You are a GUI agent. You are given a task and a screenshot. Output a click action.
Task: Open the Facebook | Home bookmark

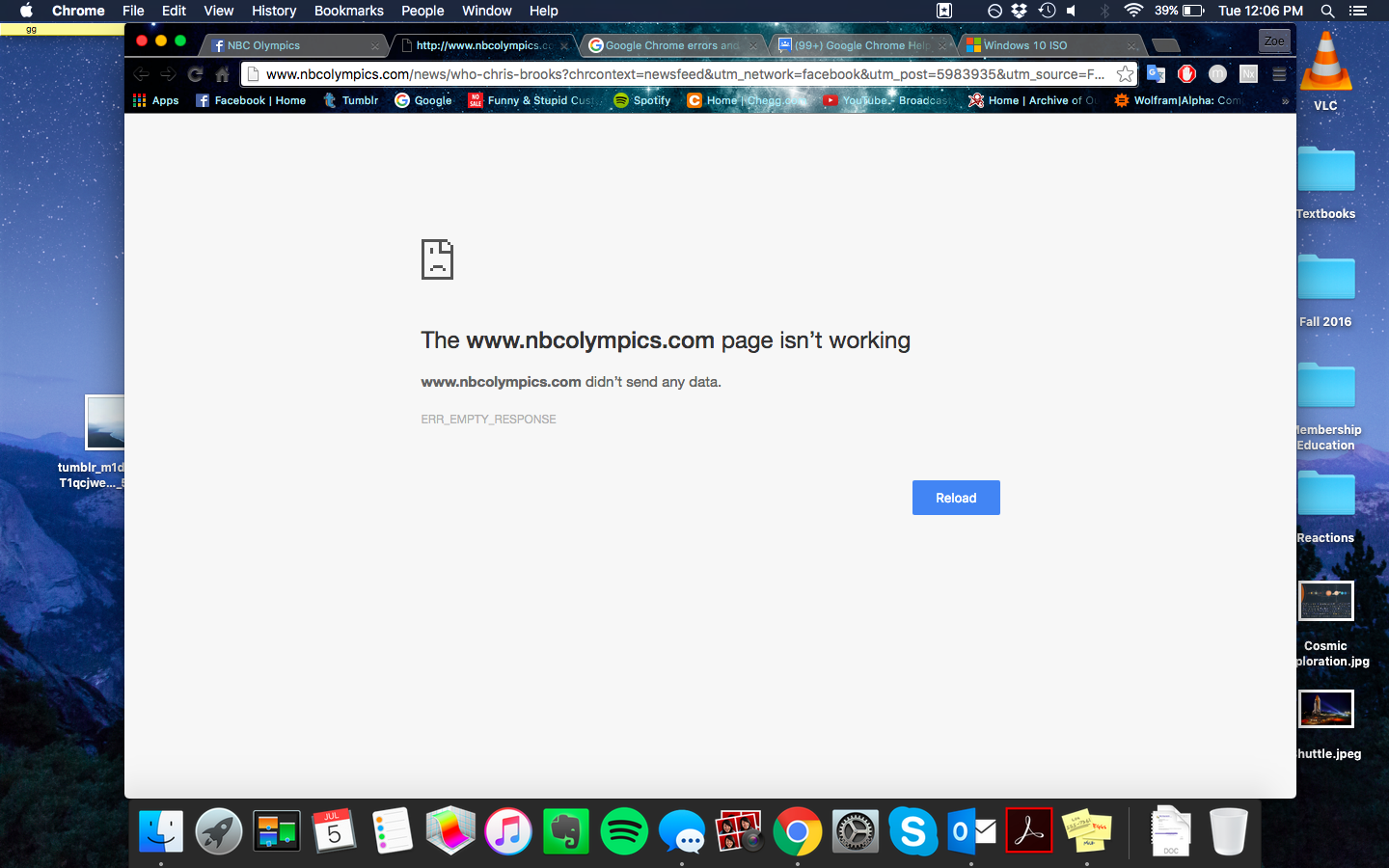(x=251, y=100)
